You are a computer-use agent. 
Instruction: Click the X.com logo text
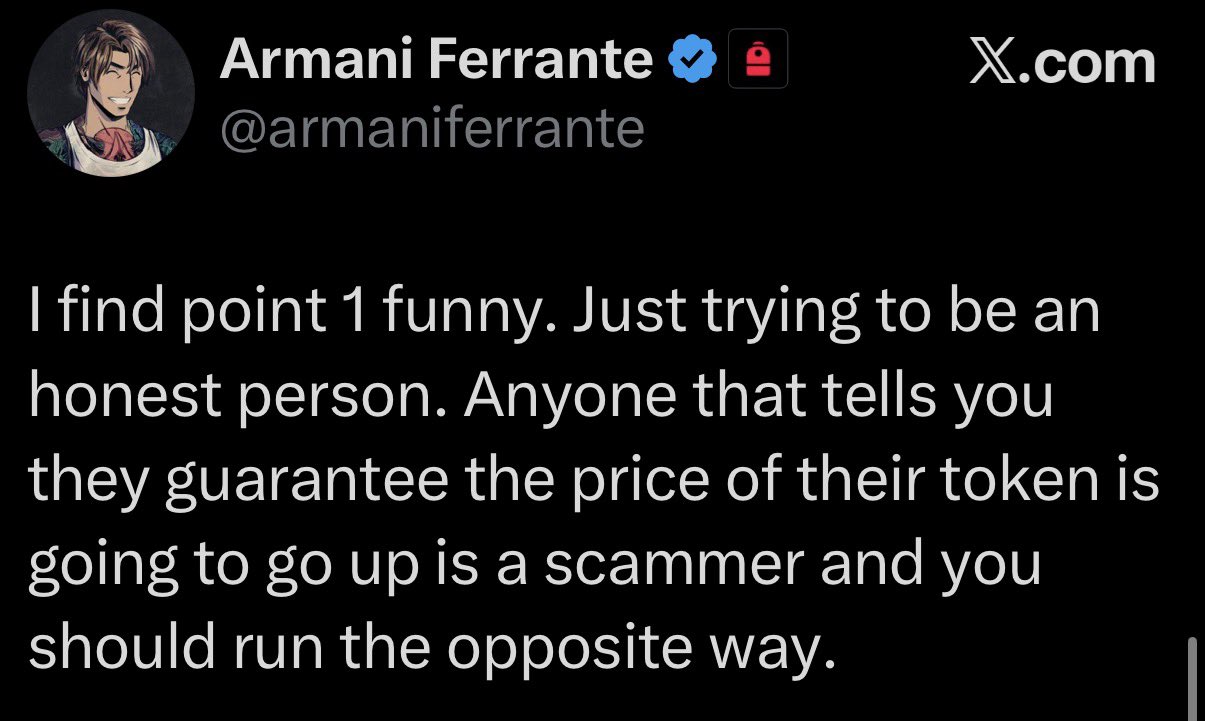pos(1062,63)
